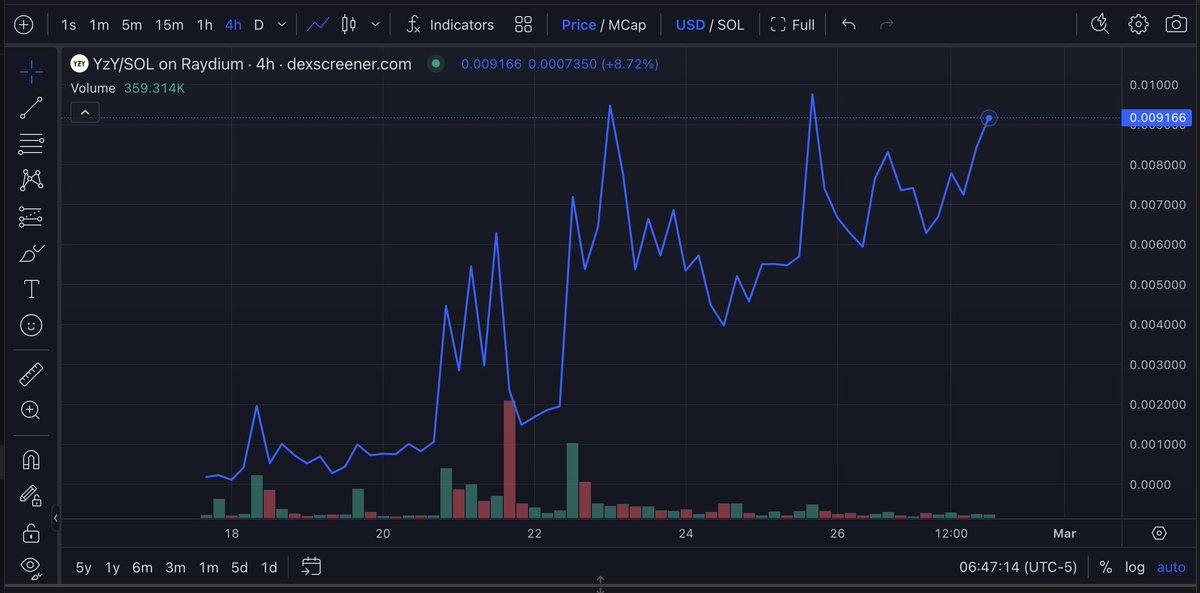Viewport: 1200px width, 593px height.
Task: Select the horizontal lines Fibonacci tool
Action: pos(31,144)
